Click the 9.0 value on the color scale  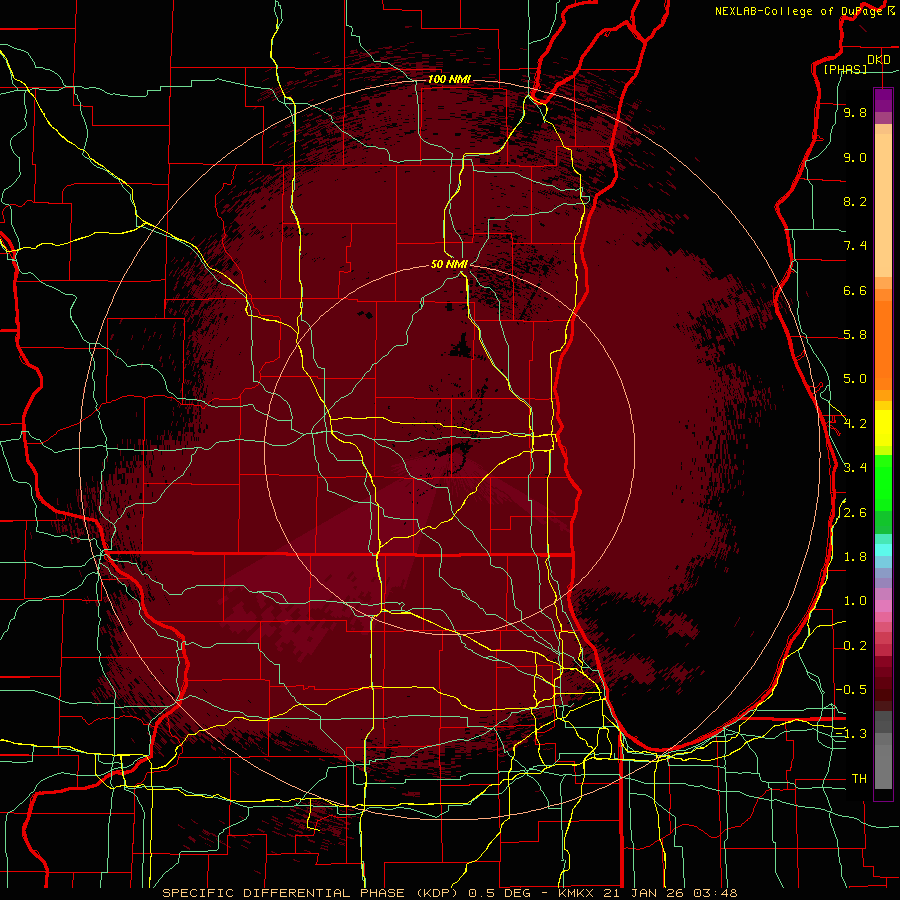tap(855, 158)
